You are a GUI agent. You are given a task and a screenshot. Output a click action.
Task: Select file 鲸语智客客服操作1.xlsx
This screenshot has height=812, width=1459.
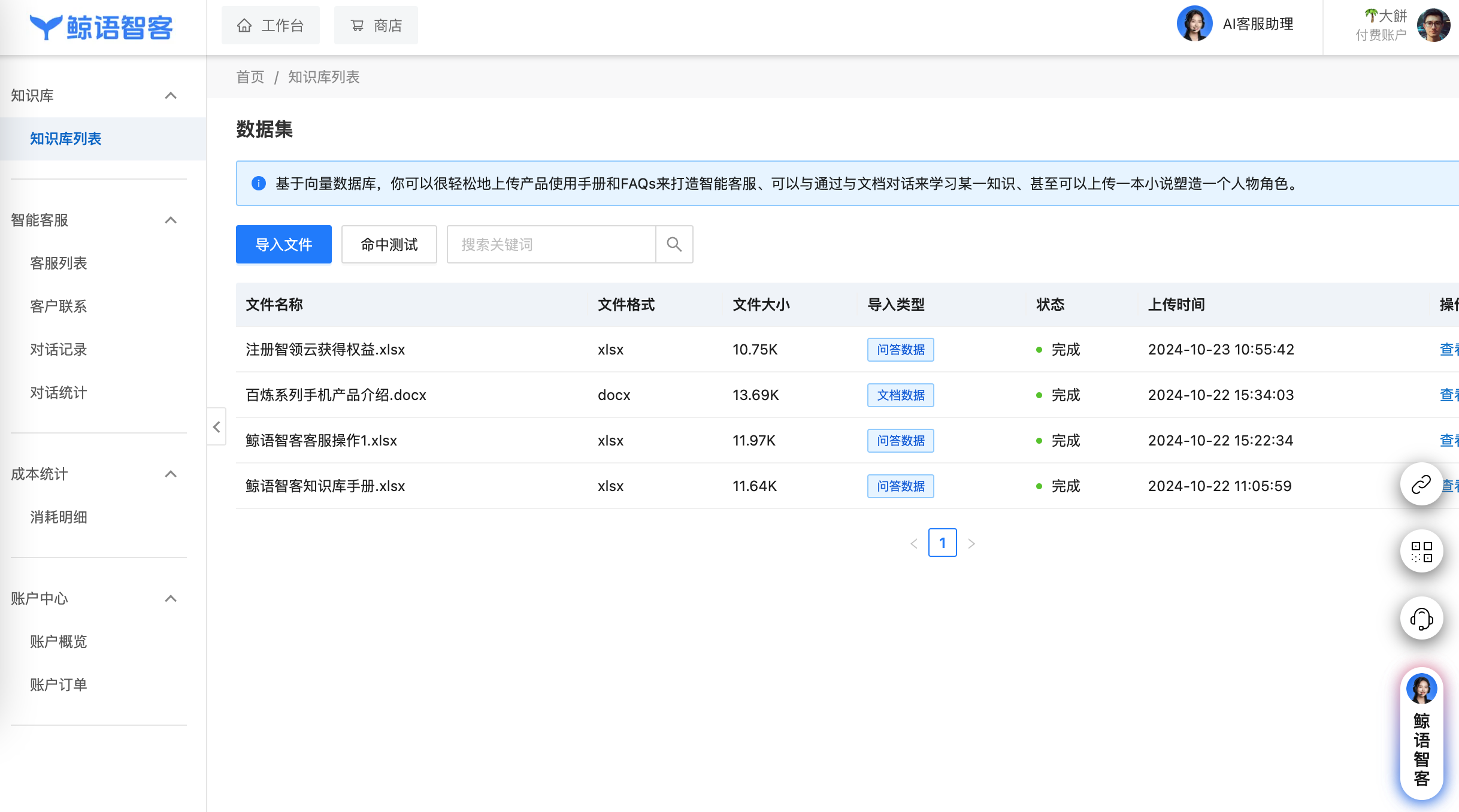point(322,441)
